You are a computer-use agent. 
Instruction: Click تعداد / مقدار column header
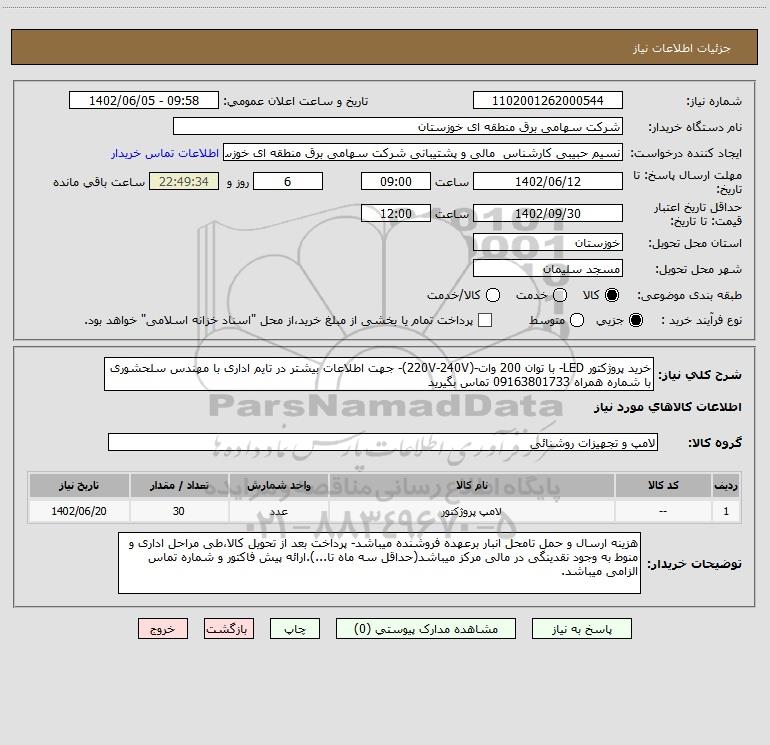click(x=179, y=485)
